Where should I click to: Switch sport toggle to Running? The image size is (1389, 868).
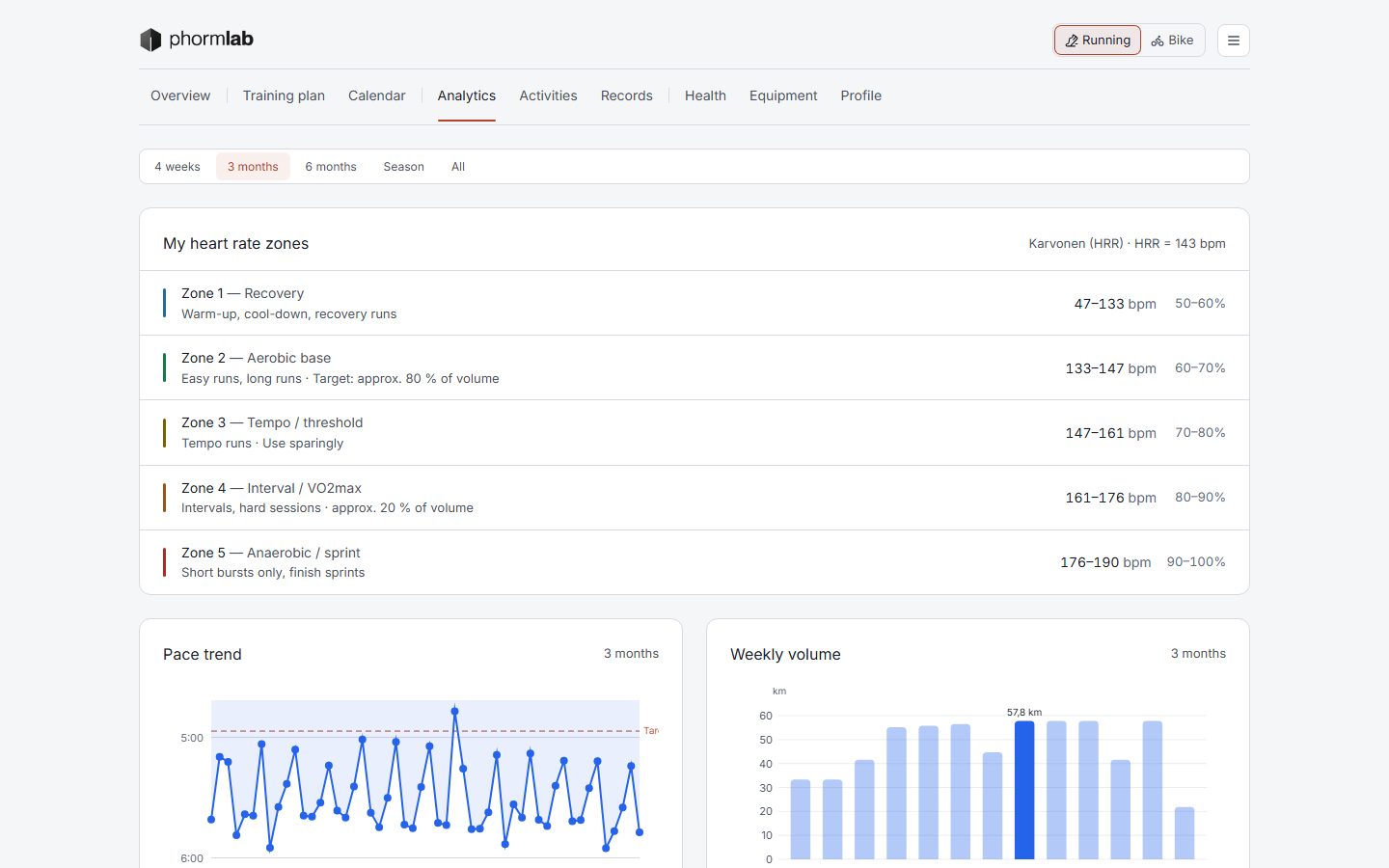[x=1098, y=41]
